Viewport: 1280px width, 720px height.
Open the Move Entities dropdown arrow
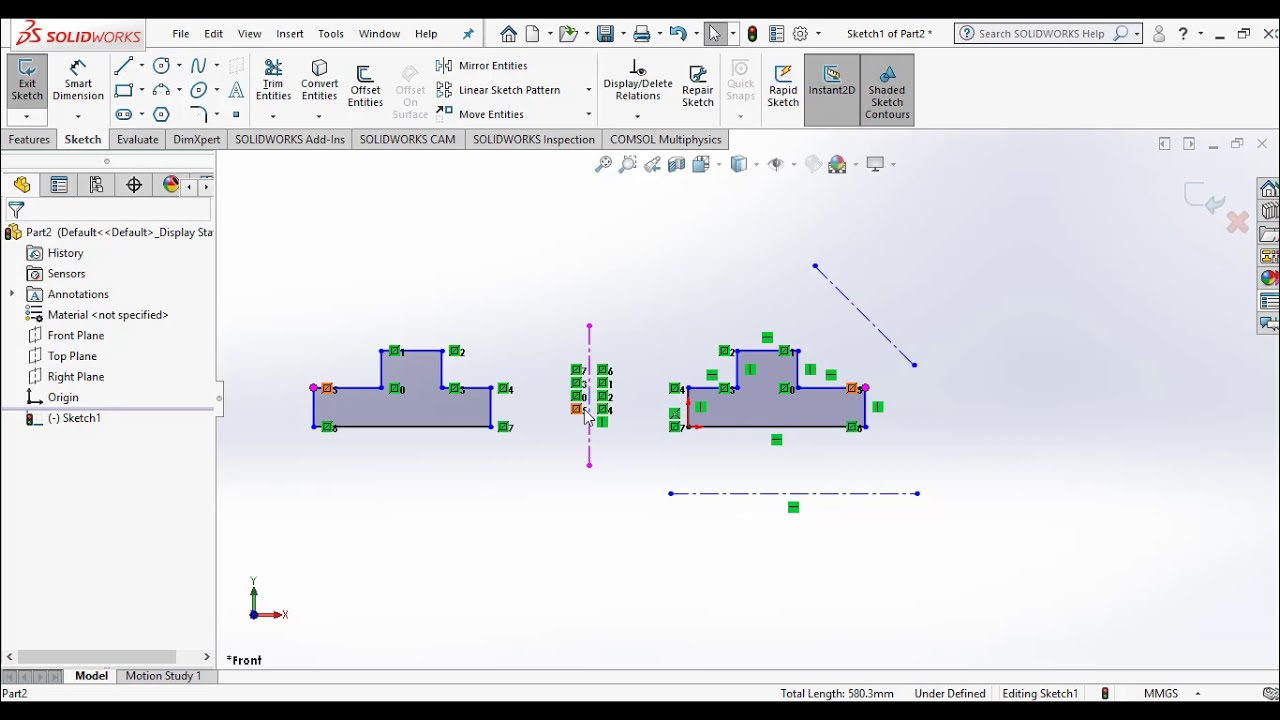pos(588,114)
